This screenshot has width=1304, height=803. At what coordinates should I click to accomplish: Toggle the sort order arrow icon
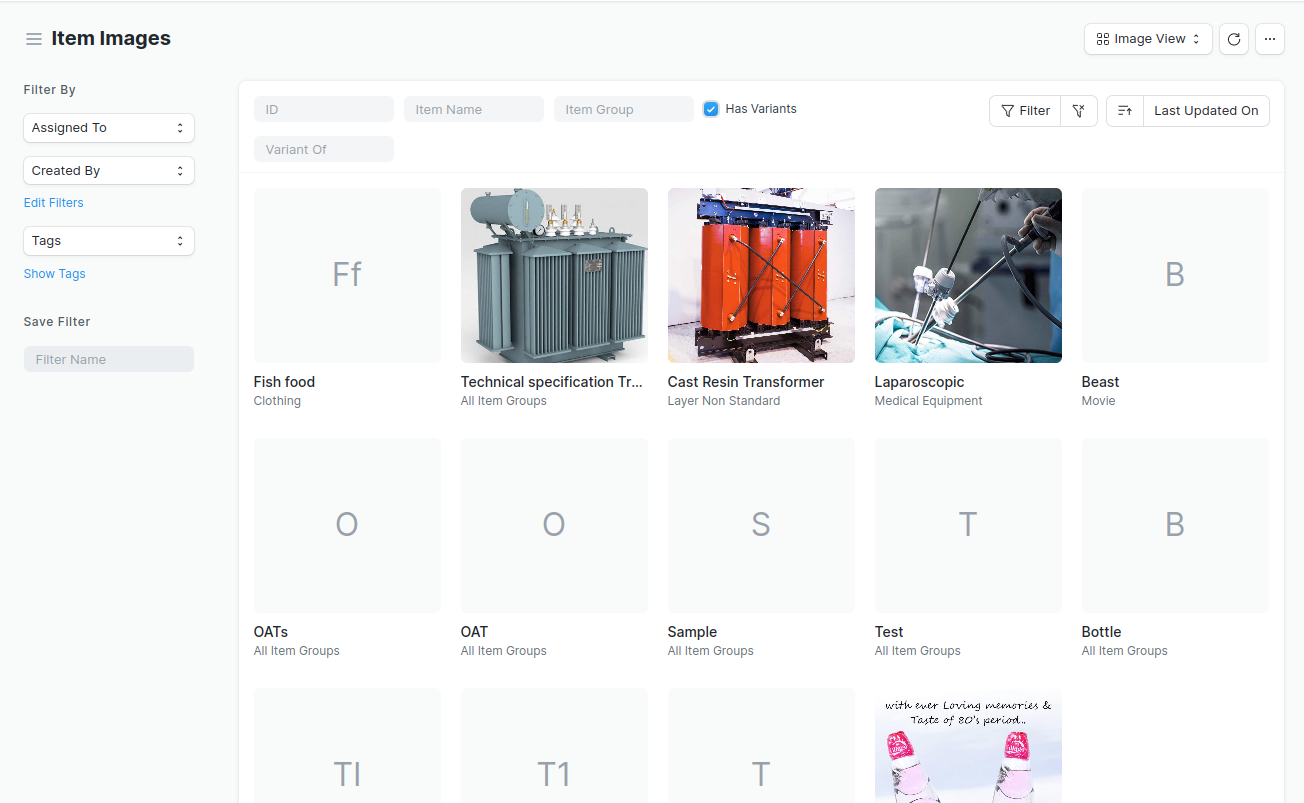1125,111
